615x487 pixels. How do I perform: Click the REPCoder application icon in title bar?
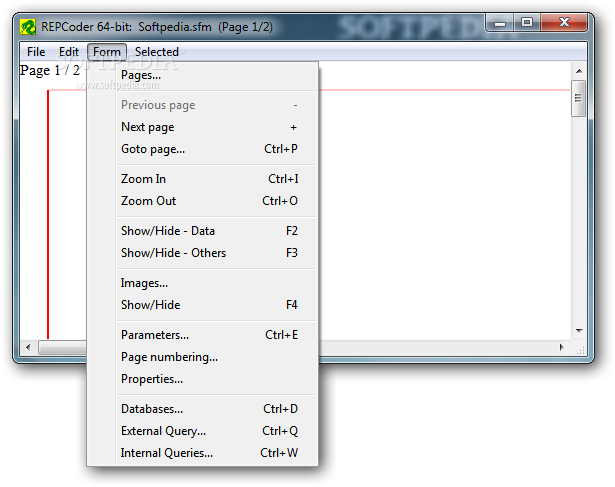click(27, 27)
